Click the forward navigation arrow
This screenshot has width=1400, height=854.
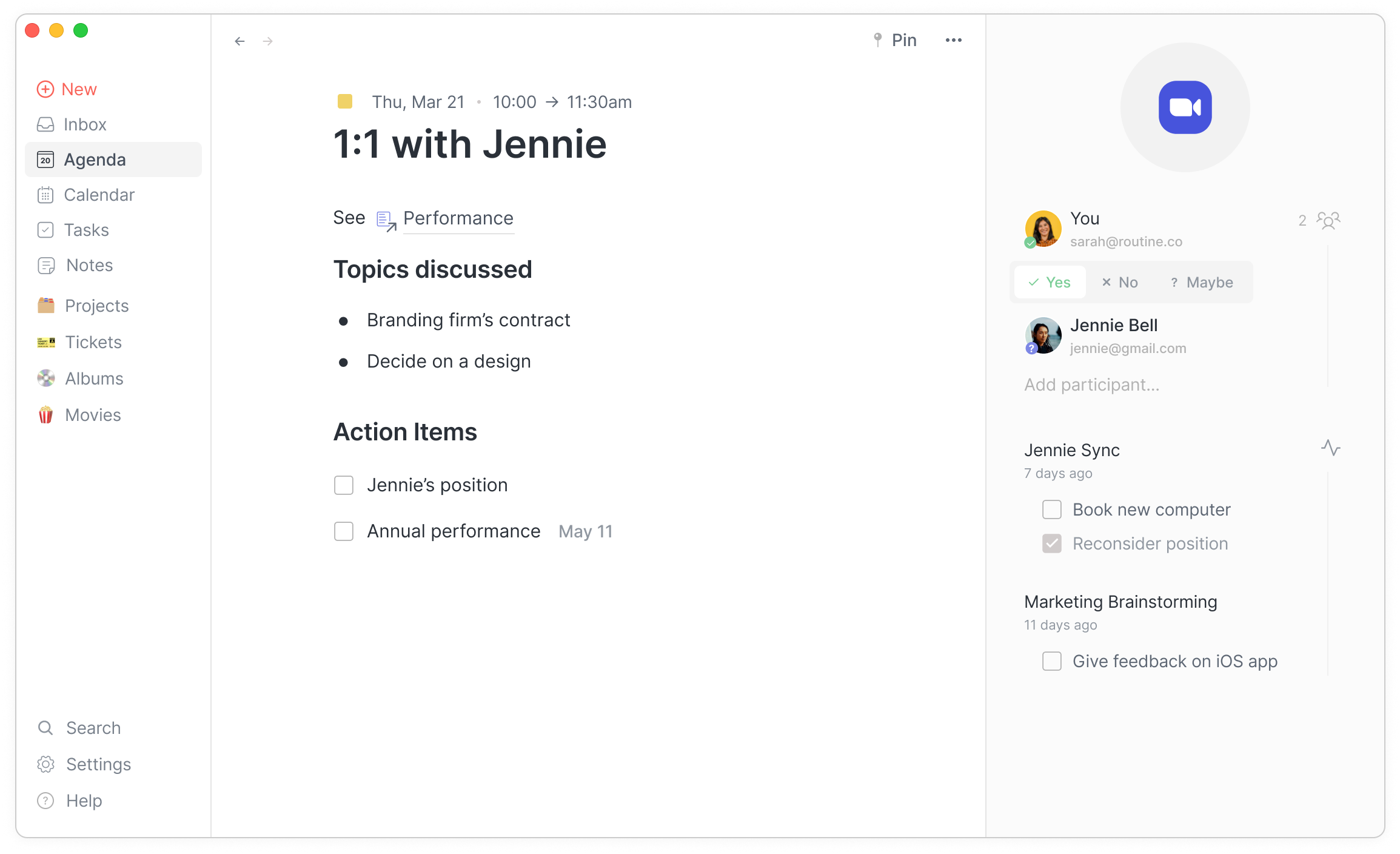tap(268, 41)
